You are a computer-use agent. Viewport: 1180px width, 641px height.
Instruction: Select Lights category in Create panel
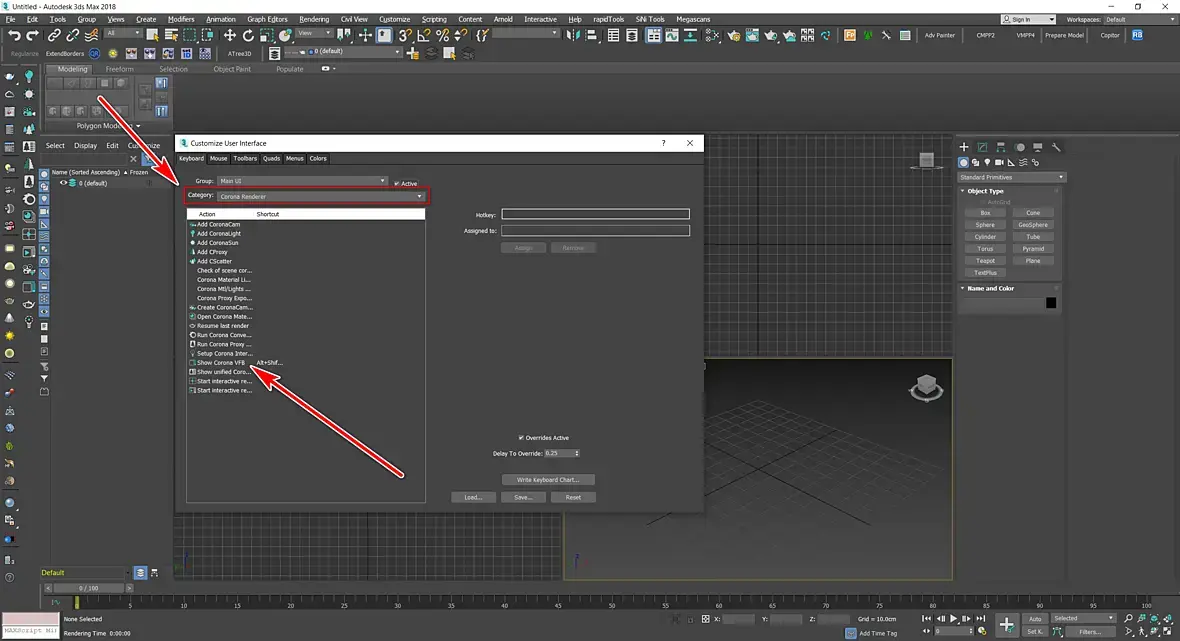[x=987, y=163]
